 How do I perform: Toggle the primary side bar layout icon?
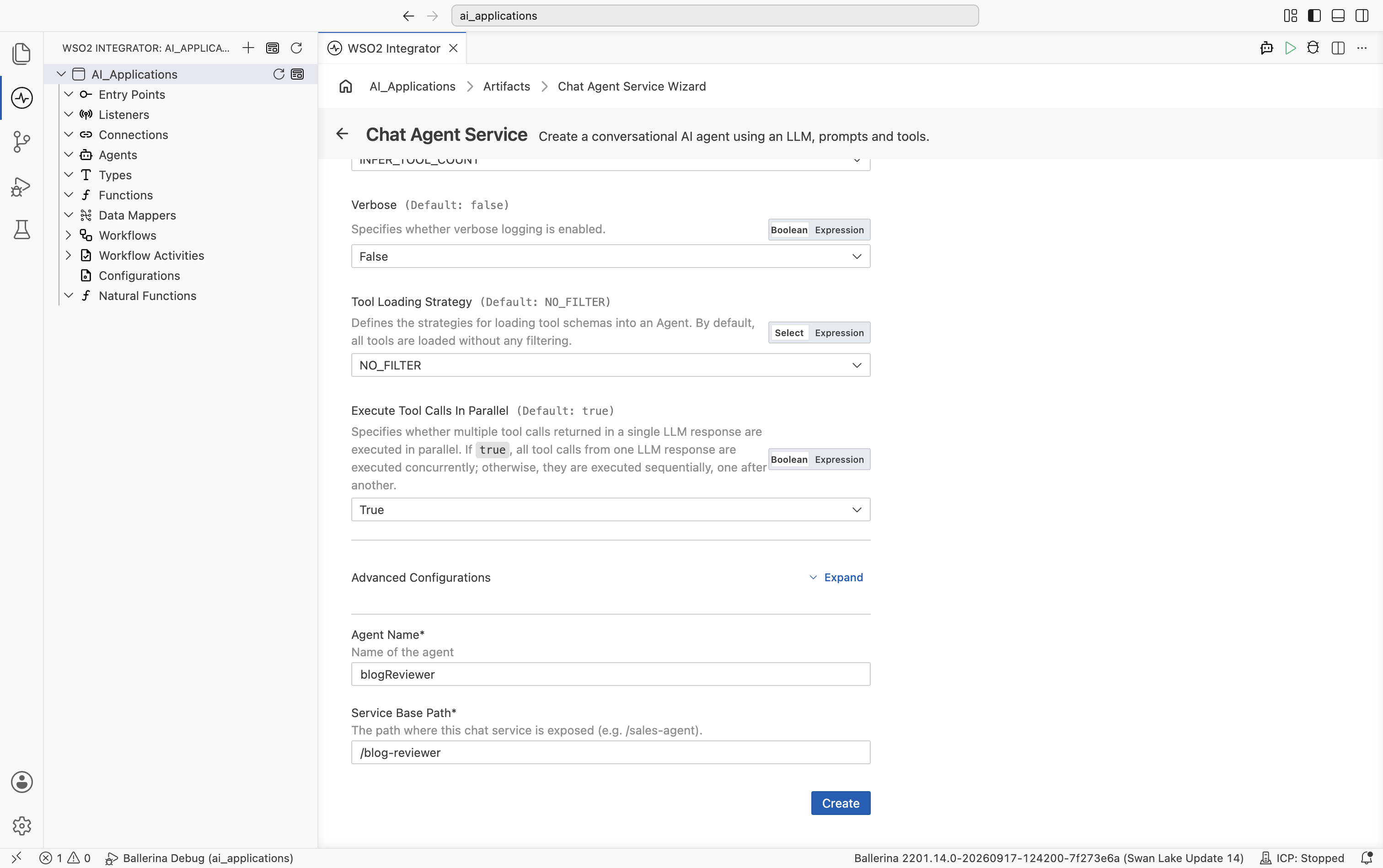click(1314, 16)
